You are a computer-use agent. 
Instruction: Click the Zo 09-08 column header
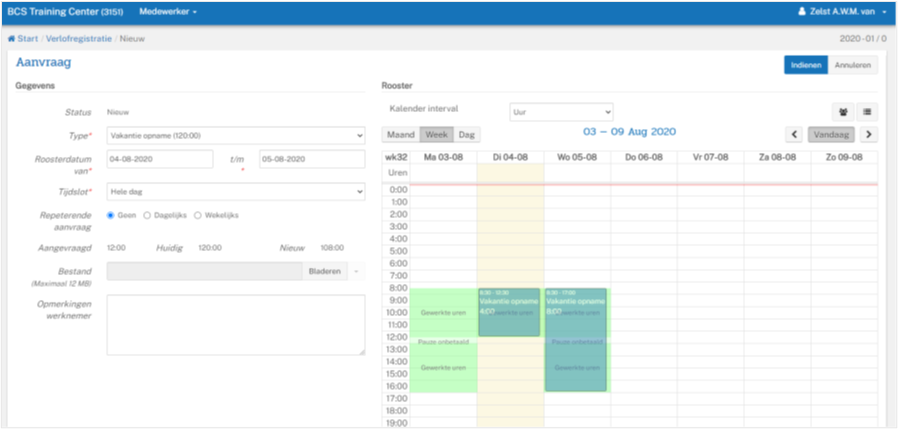(844, 157)
